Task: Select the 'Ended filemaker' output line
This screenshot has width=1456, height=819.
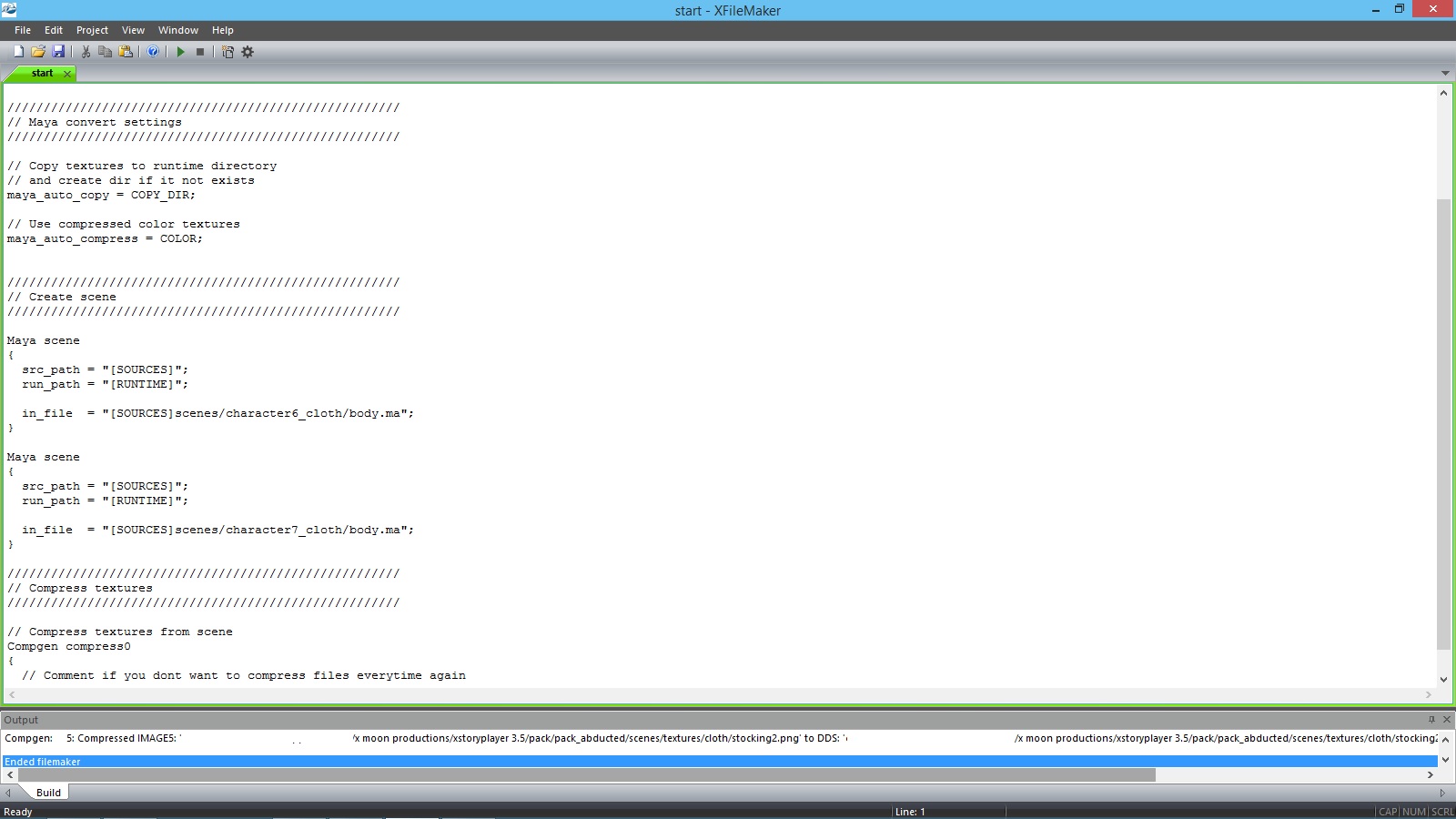Action: tap(720, 762)
